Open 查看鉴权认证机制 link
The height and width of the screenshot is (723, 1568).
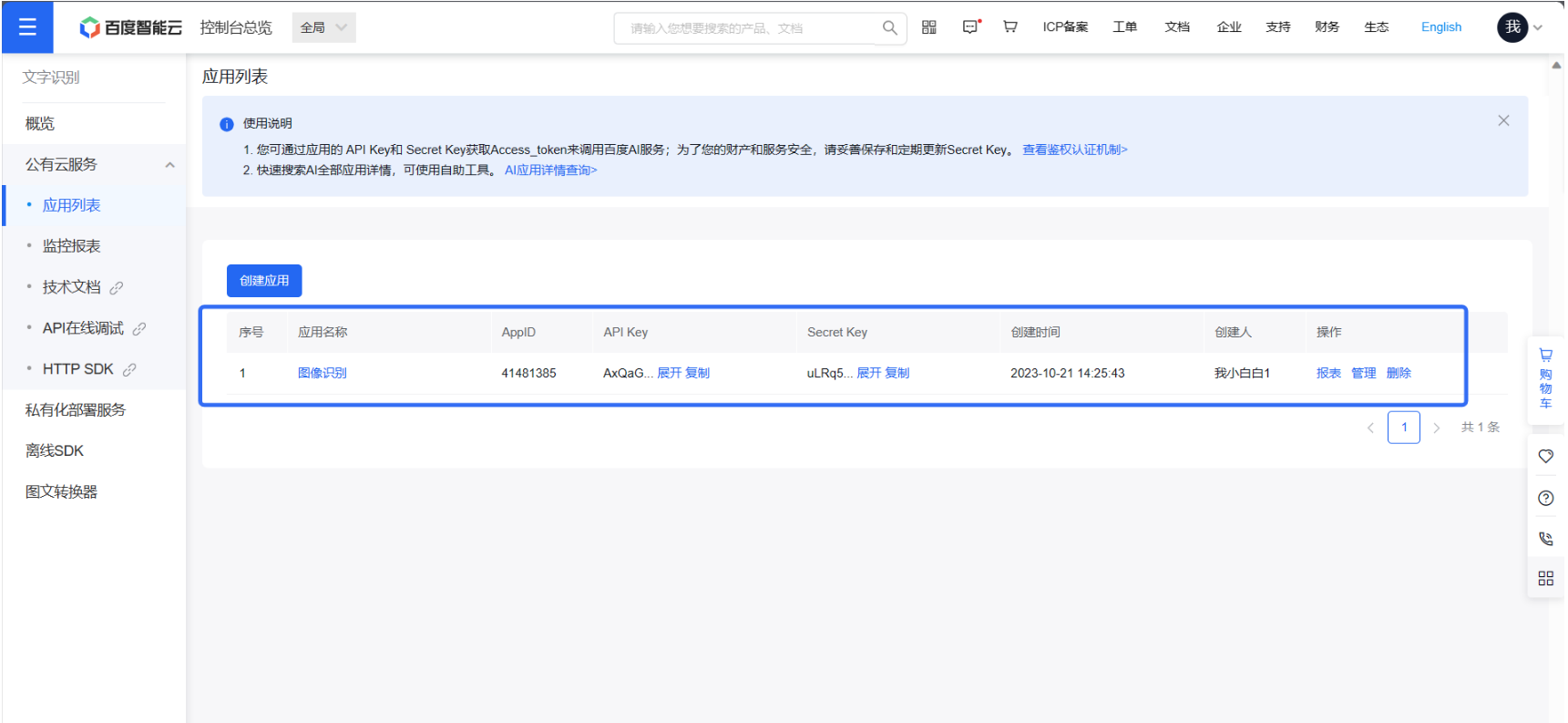[1075, 150]
